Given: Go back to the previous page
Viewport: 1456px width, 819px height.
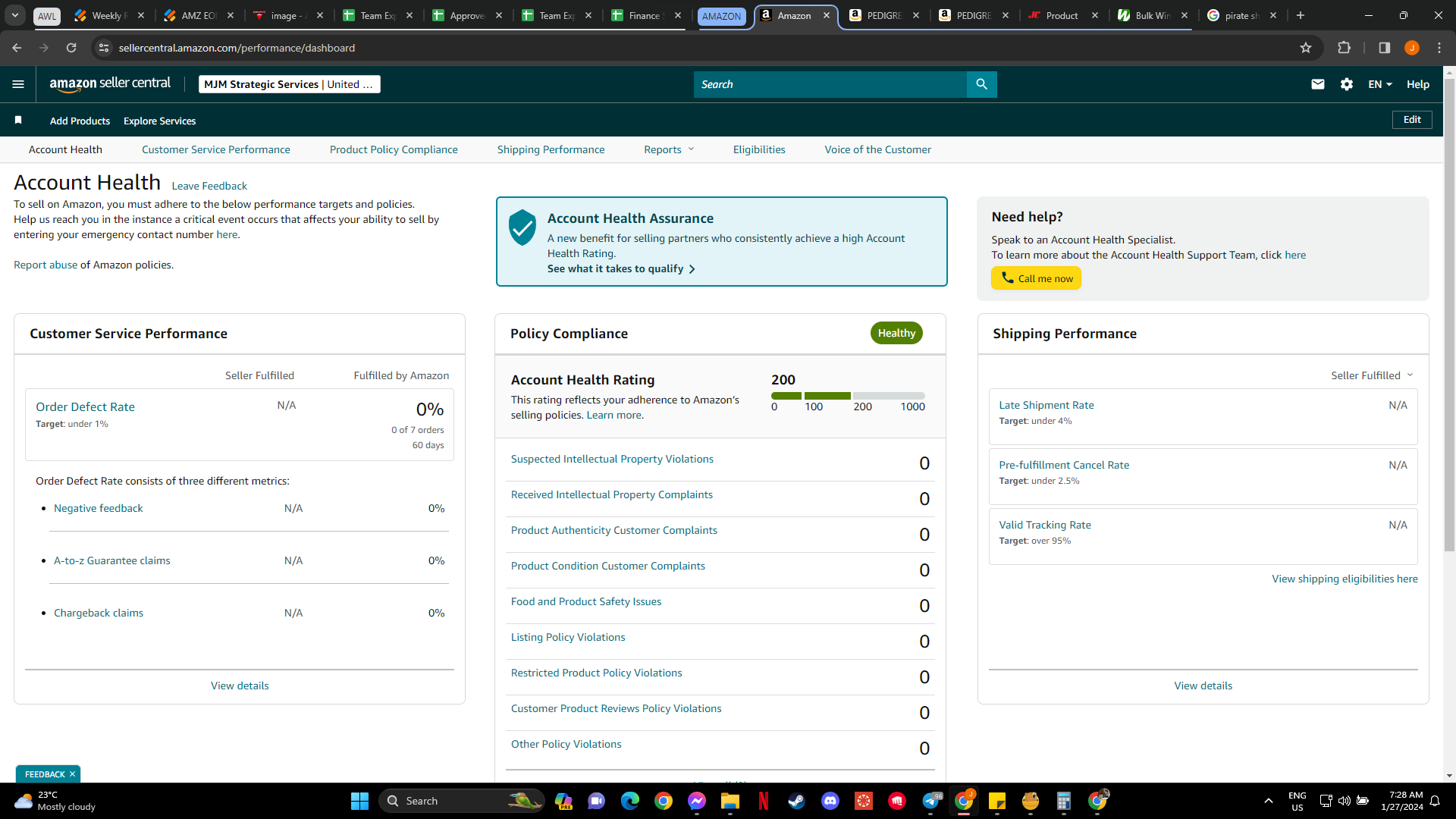Looking at the screenshot, I should 17,48.
